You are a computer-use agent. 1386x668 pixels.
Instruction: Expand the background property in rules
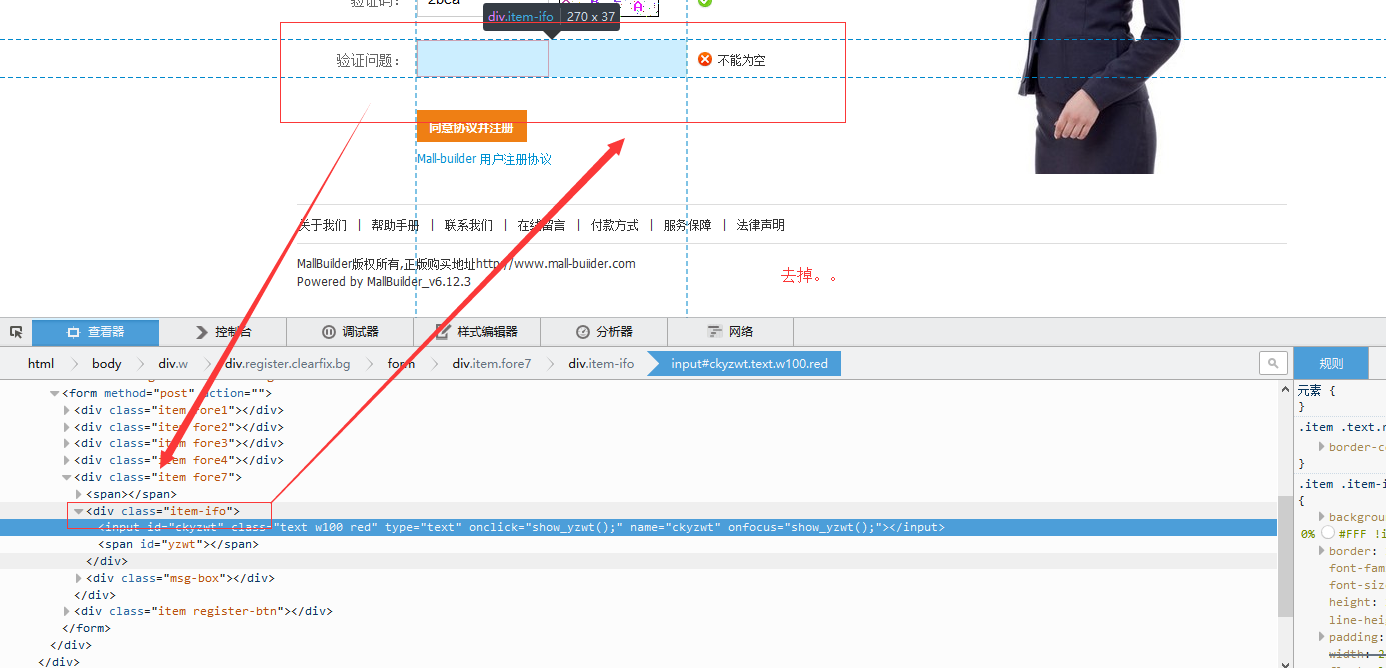click(1322, 517)
